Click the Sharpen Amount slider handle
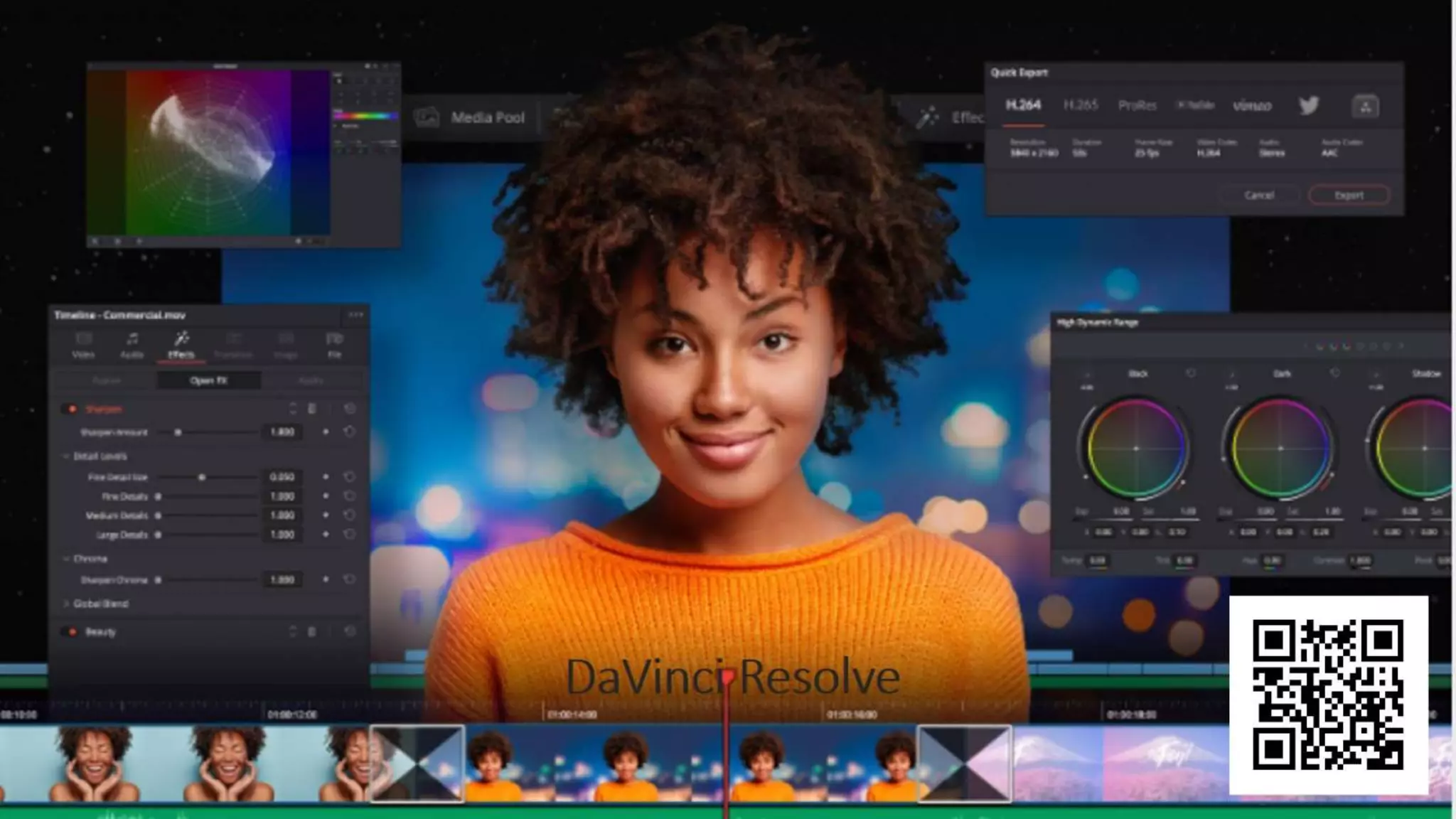This screenshot has height=819, width=1456. click(178, 432)
